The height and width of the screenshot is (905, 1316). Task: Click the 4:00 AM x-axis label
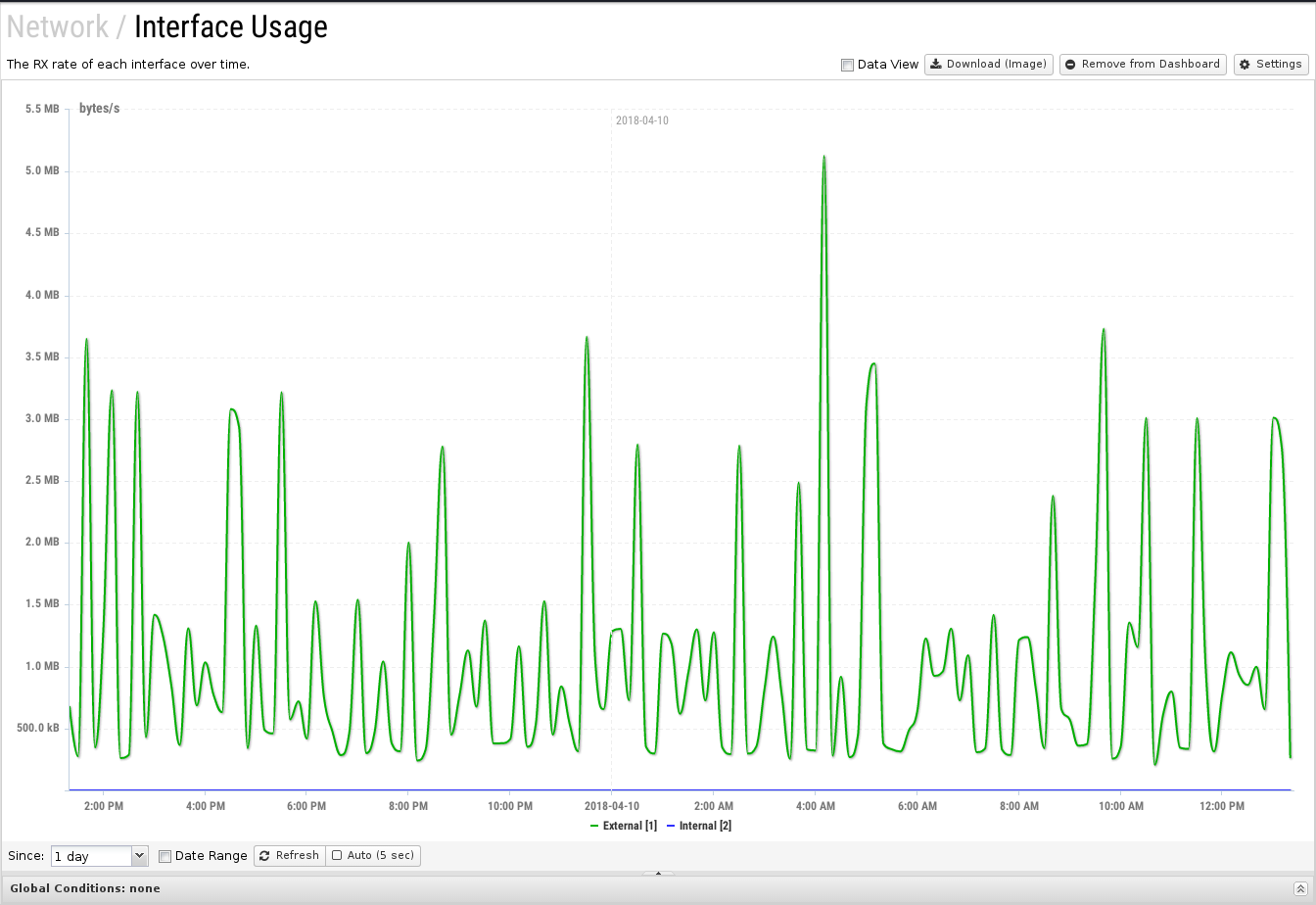[x=816, y=806]
